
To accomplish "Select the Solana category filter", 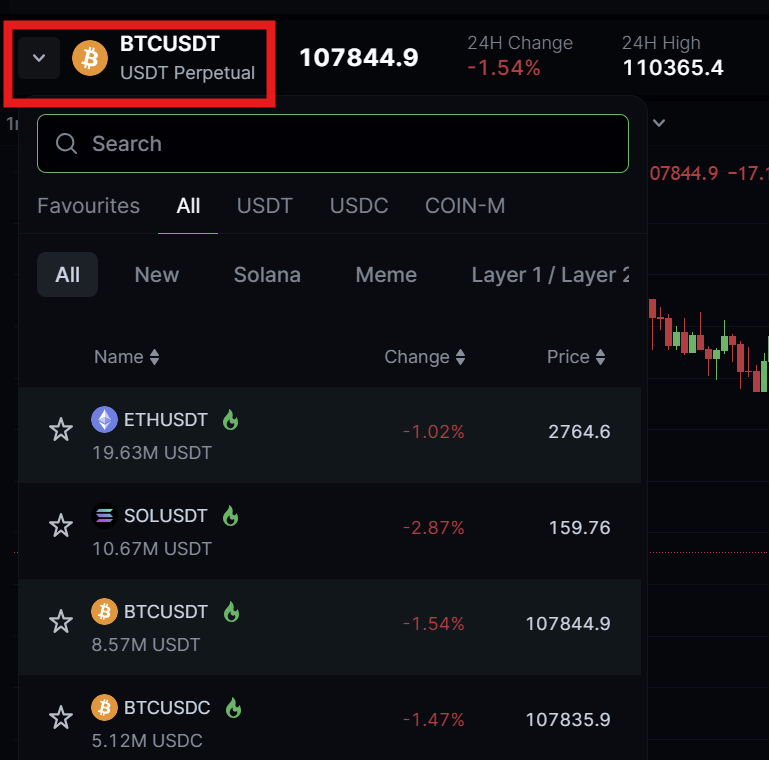I will point(267,275).
